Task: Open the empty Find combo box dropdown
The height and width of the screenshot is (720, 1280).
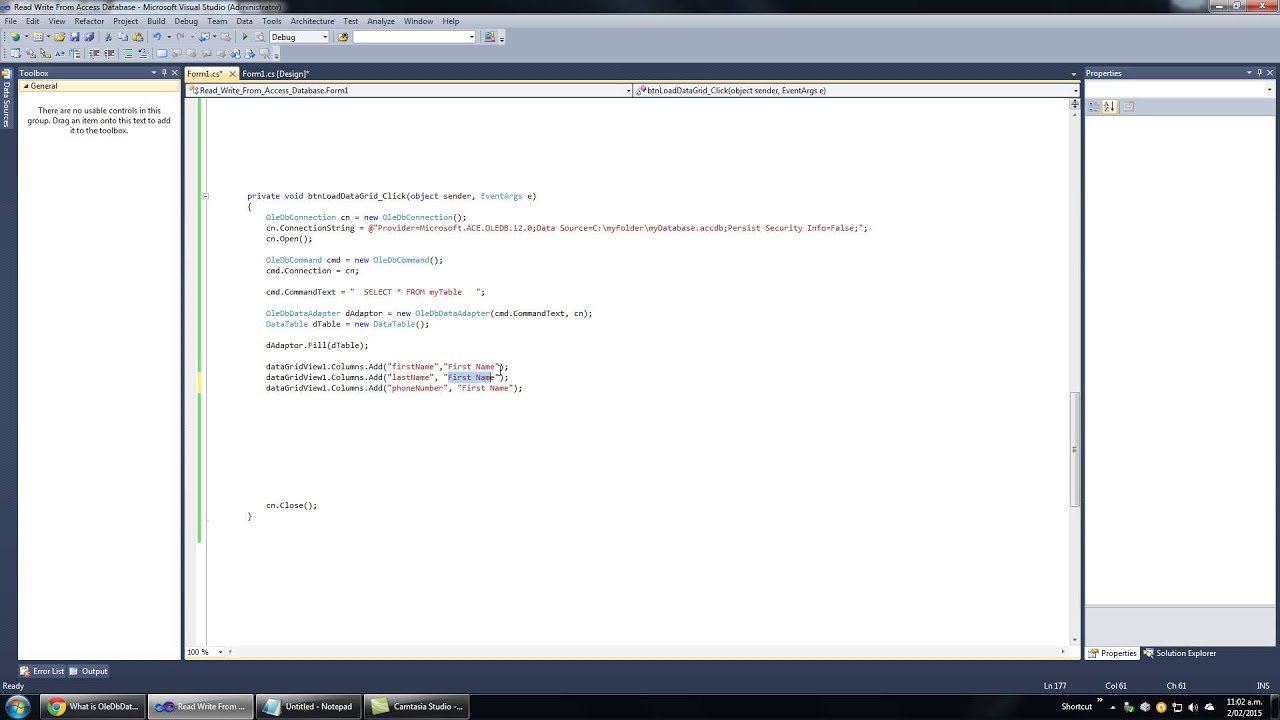Action: click(472, 37)
